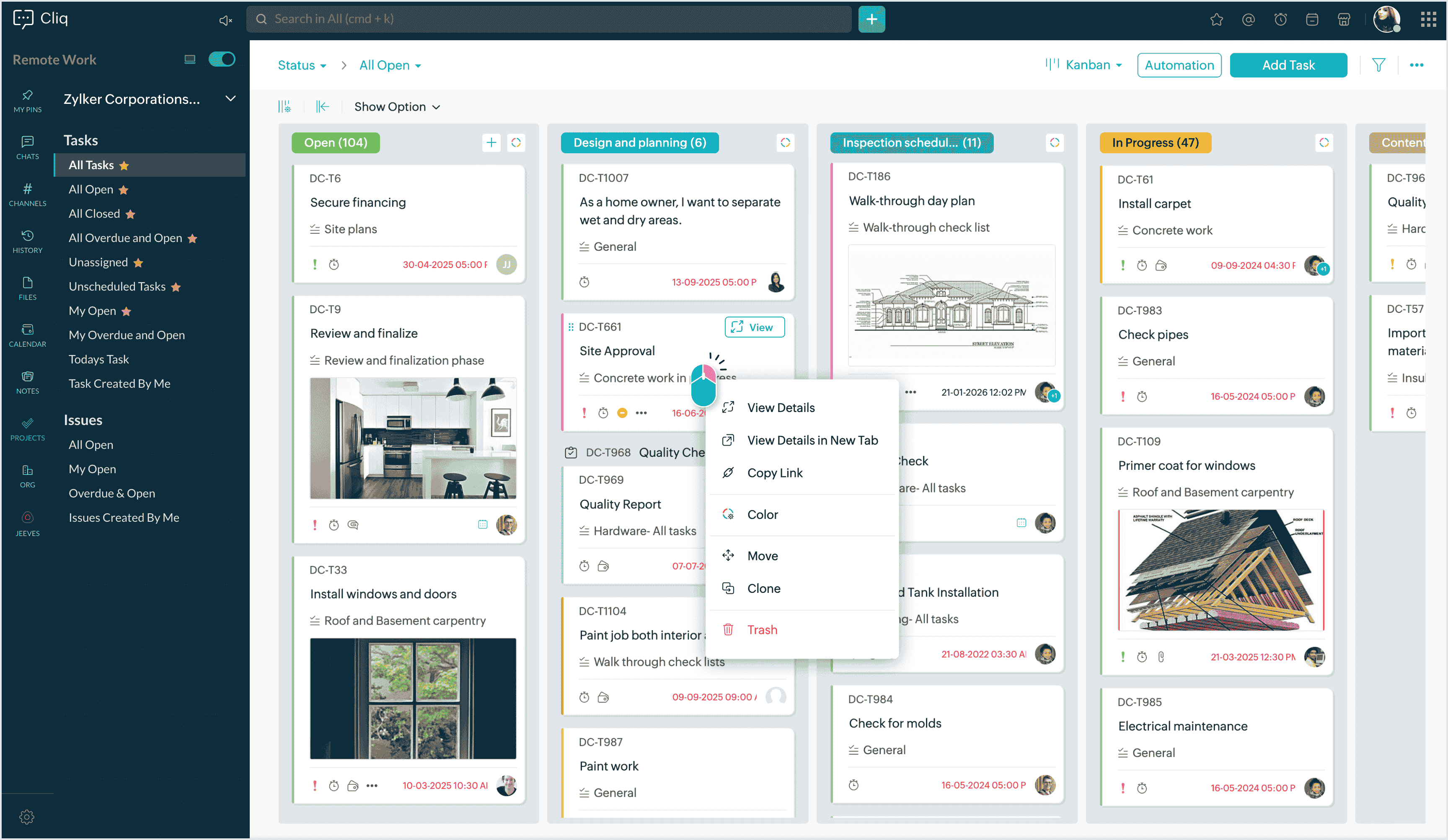Toggle the Remote Work switch
The height and width of the screenshot is (840, 1448).
222,59
